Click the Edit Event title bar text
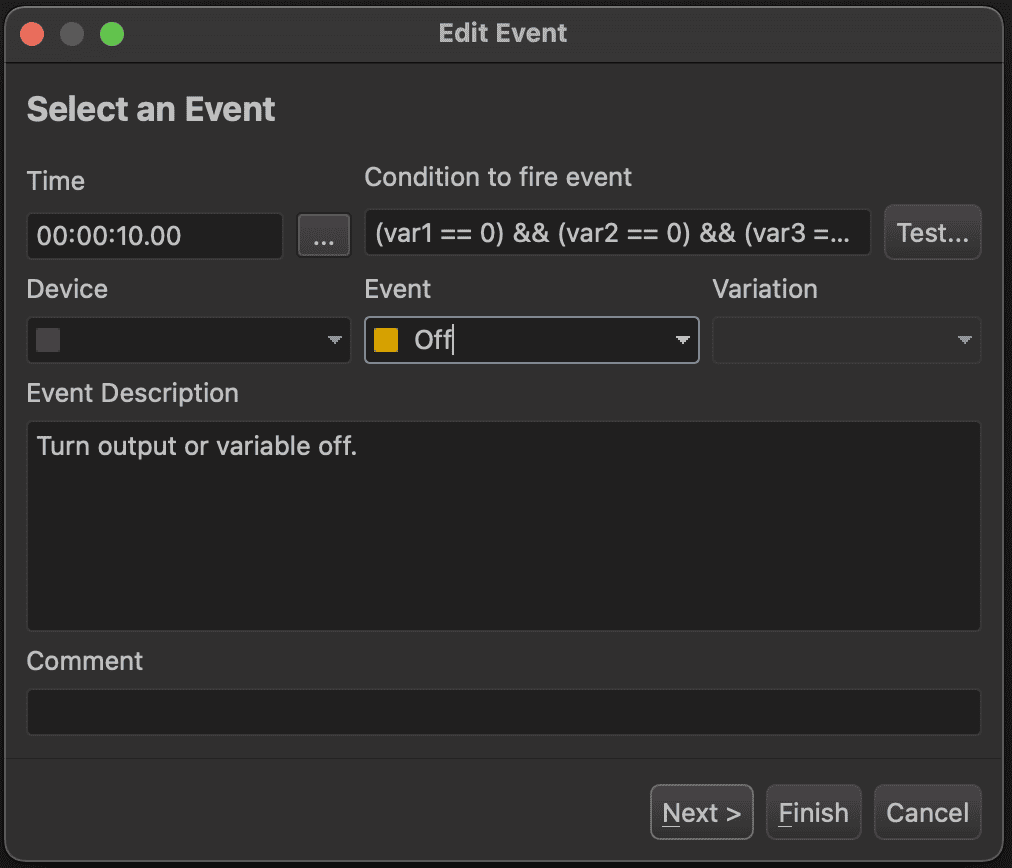Screen dimensions: 1012x868 503,33
